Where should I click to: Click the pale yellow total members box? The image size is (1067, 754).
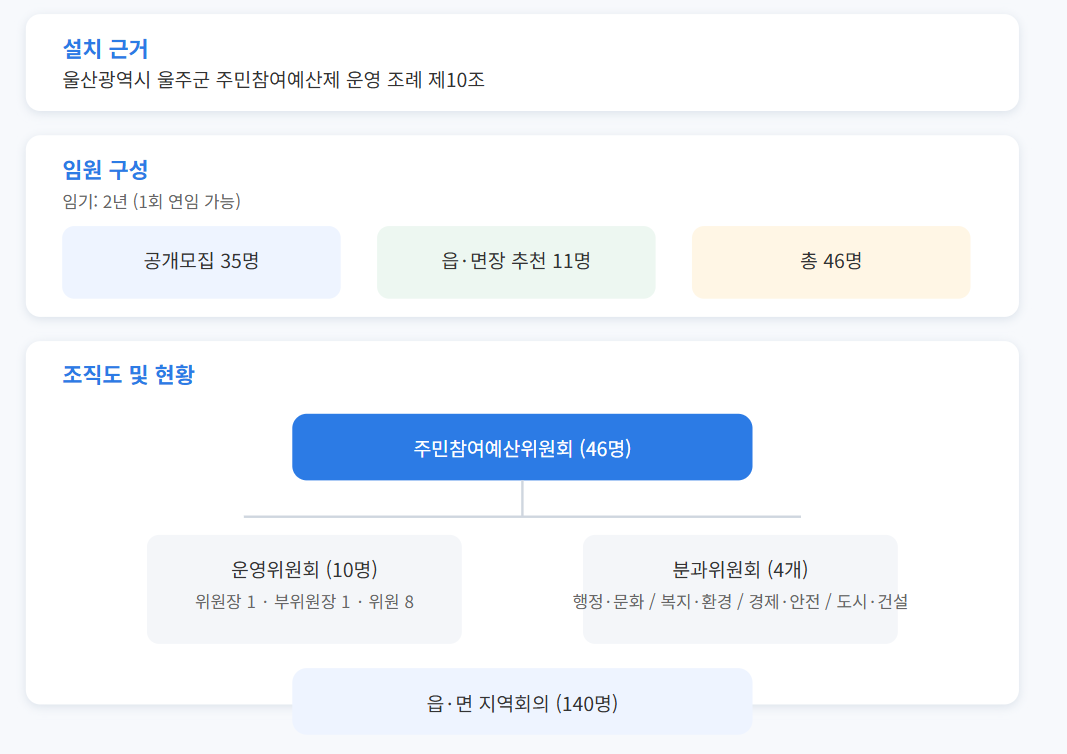pyautogui.click(x=831, y=262)
